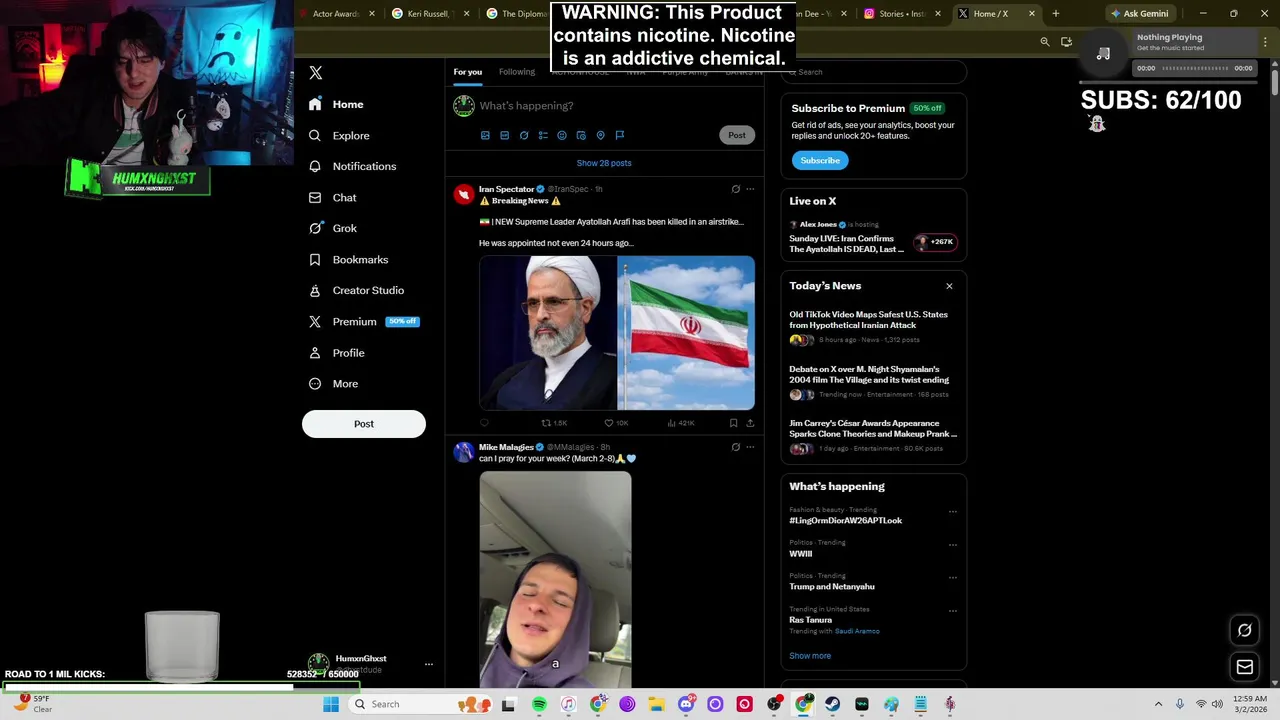This screenshot has height=720, width=1280.
Task: Open Discord from the taskbar
Action: [x=686, y=704]
